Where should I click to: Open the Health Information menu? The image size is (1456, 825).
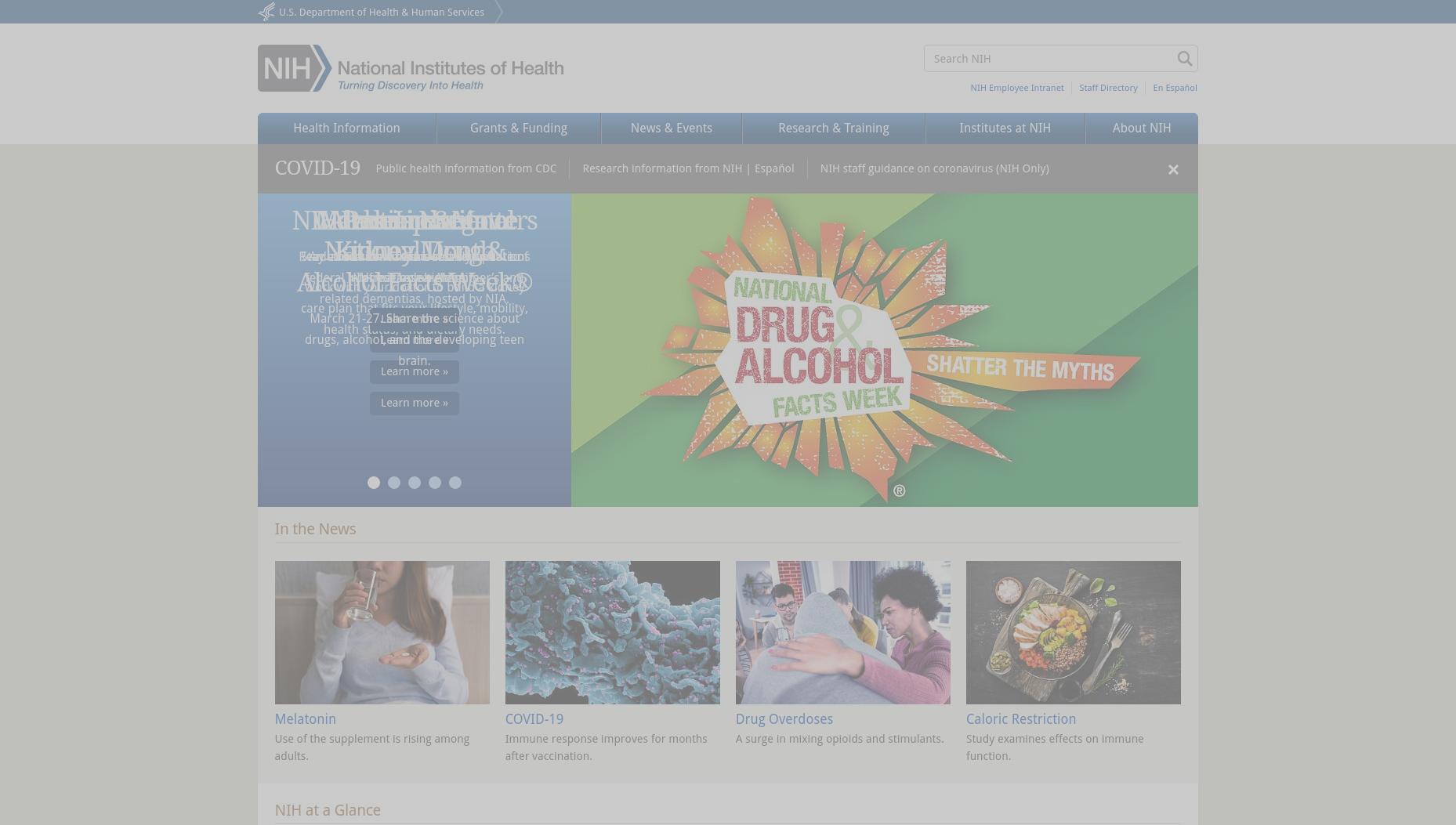click(x=346, y=128)
